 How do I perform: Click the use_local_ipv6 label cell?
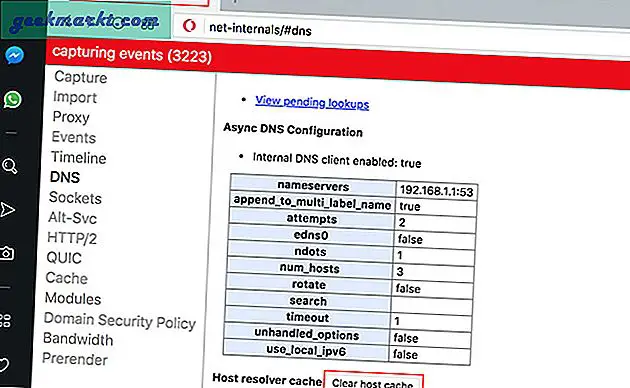click(x=306, y=351)
